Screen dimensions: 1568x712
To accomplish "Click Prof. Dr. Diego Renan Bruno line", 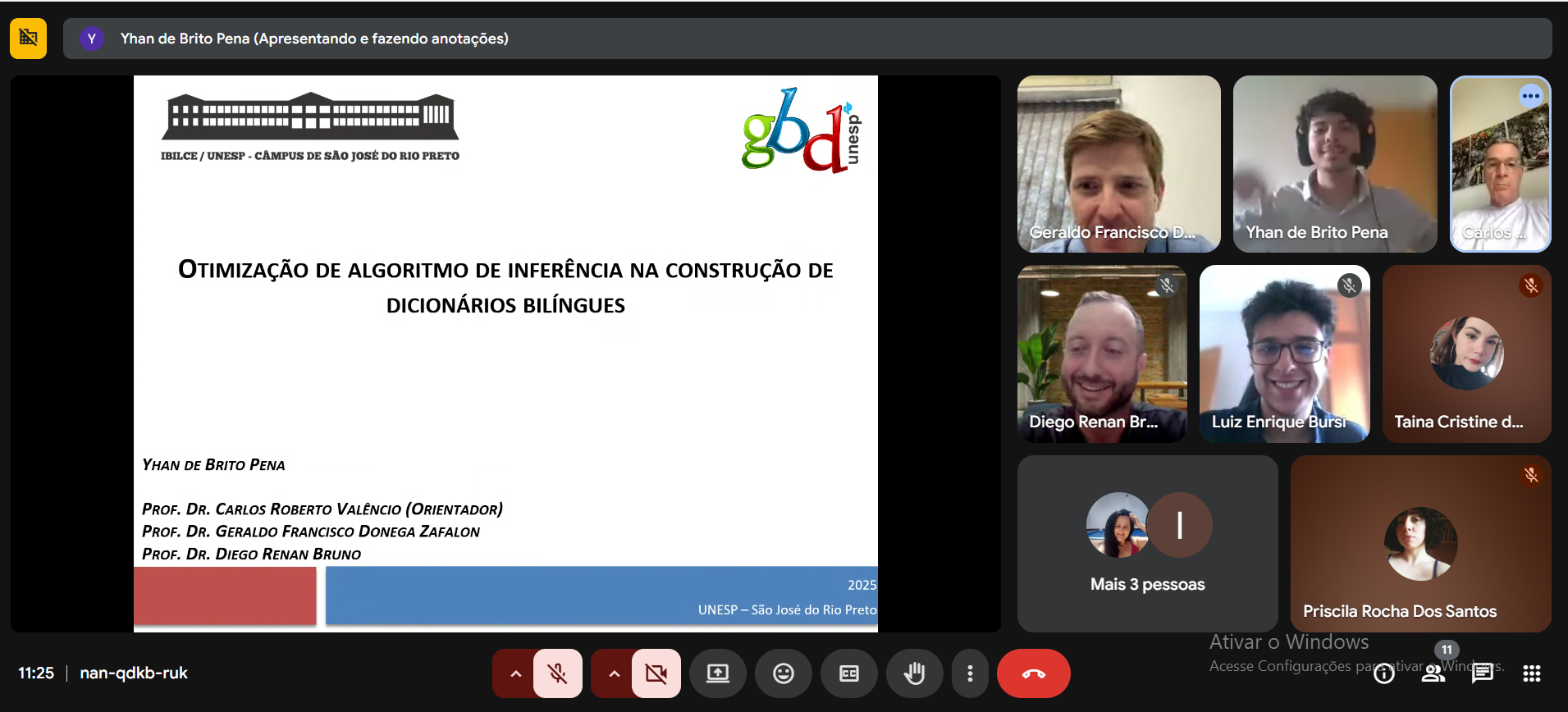I will (x=252, y=555).
